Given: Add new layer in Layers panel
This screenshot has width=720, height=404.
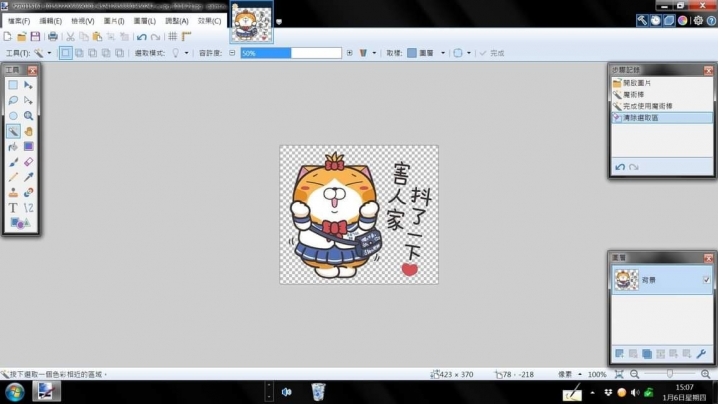Looking at the screenshot, I should (619, 354).
